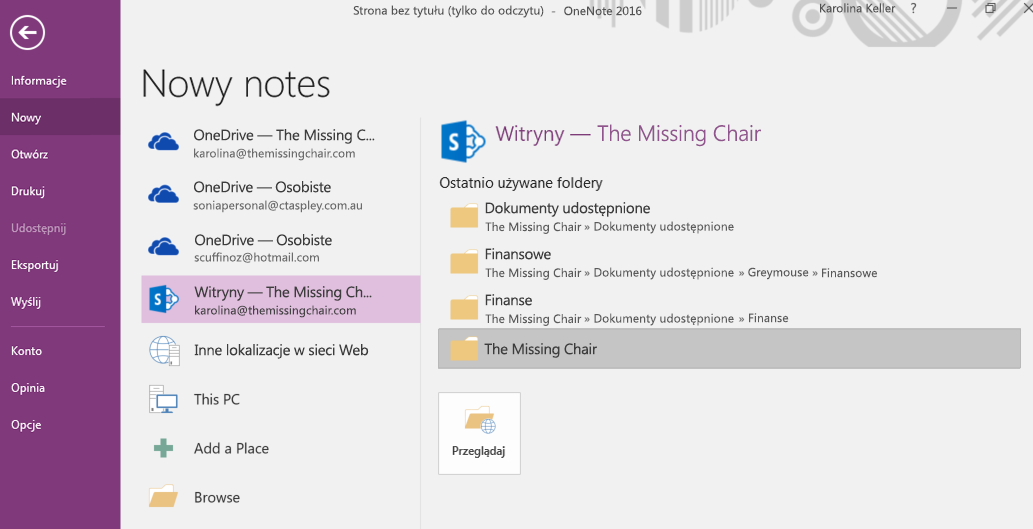Open the Finanse recent folder
Image resolution: width=1033 pixels, height=529 pixels.
pyautogui.click(x=729, y=309)
